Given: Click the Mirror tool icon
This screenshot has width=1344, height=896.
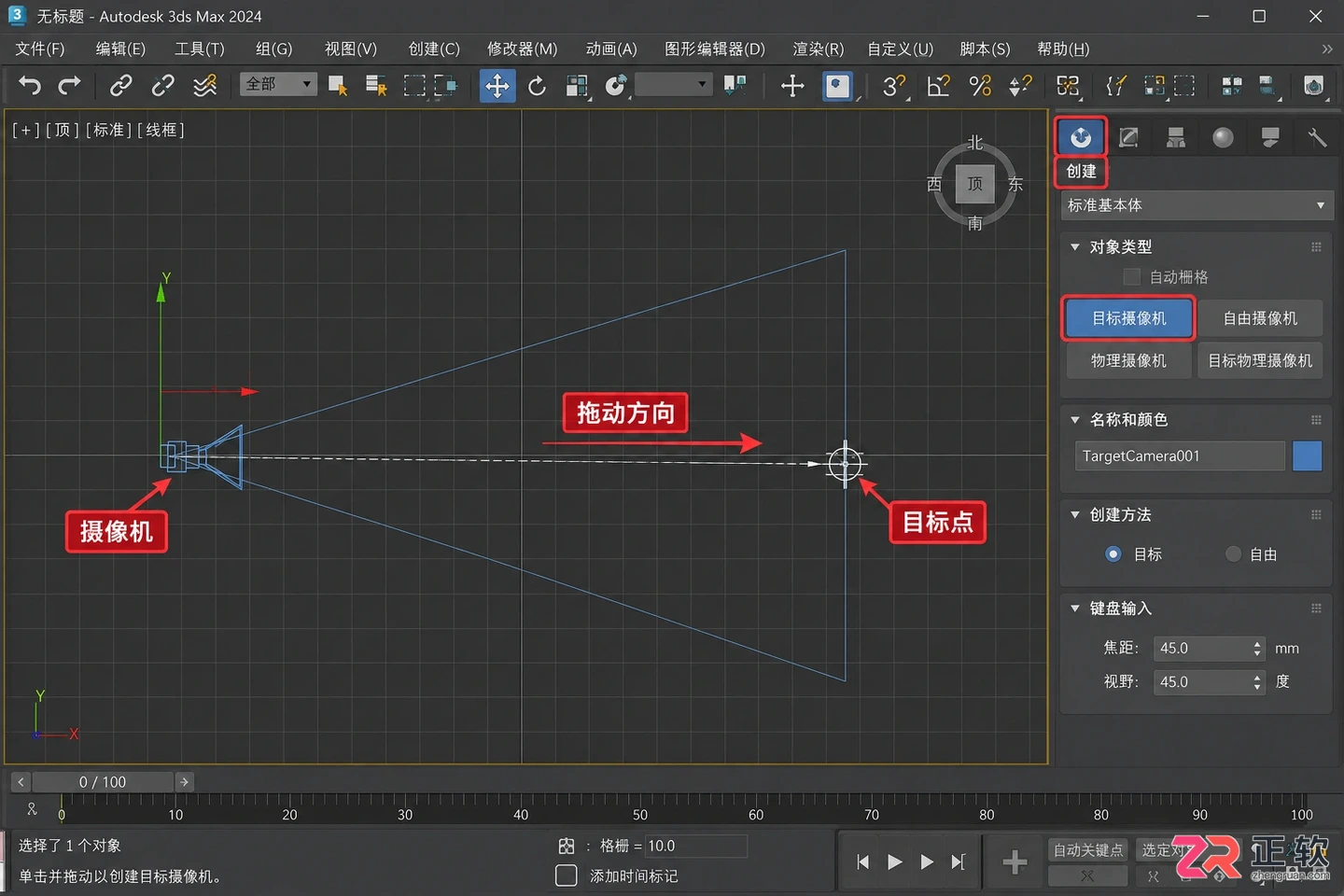Looking at the screenshot, I should pyautogui.click(x=1155, y=86).
